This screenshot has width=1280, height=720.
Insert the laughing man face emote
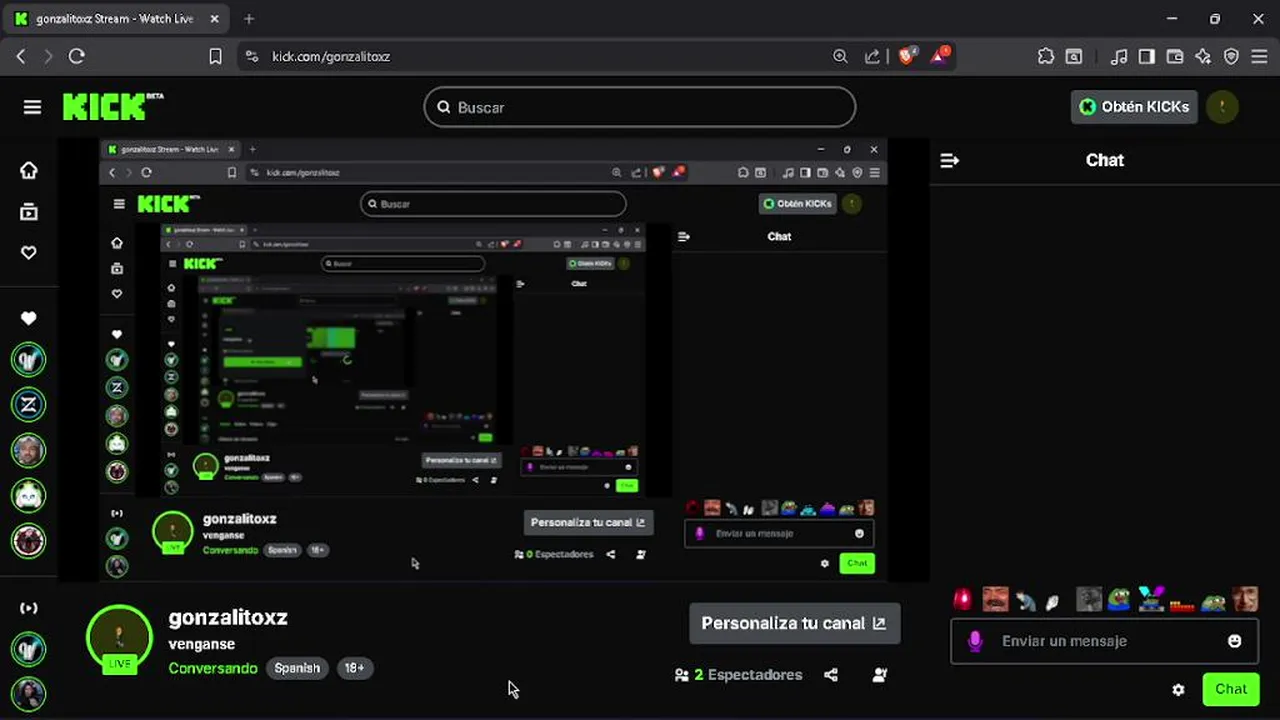(x=995, y=599)
